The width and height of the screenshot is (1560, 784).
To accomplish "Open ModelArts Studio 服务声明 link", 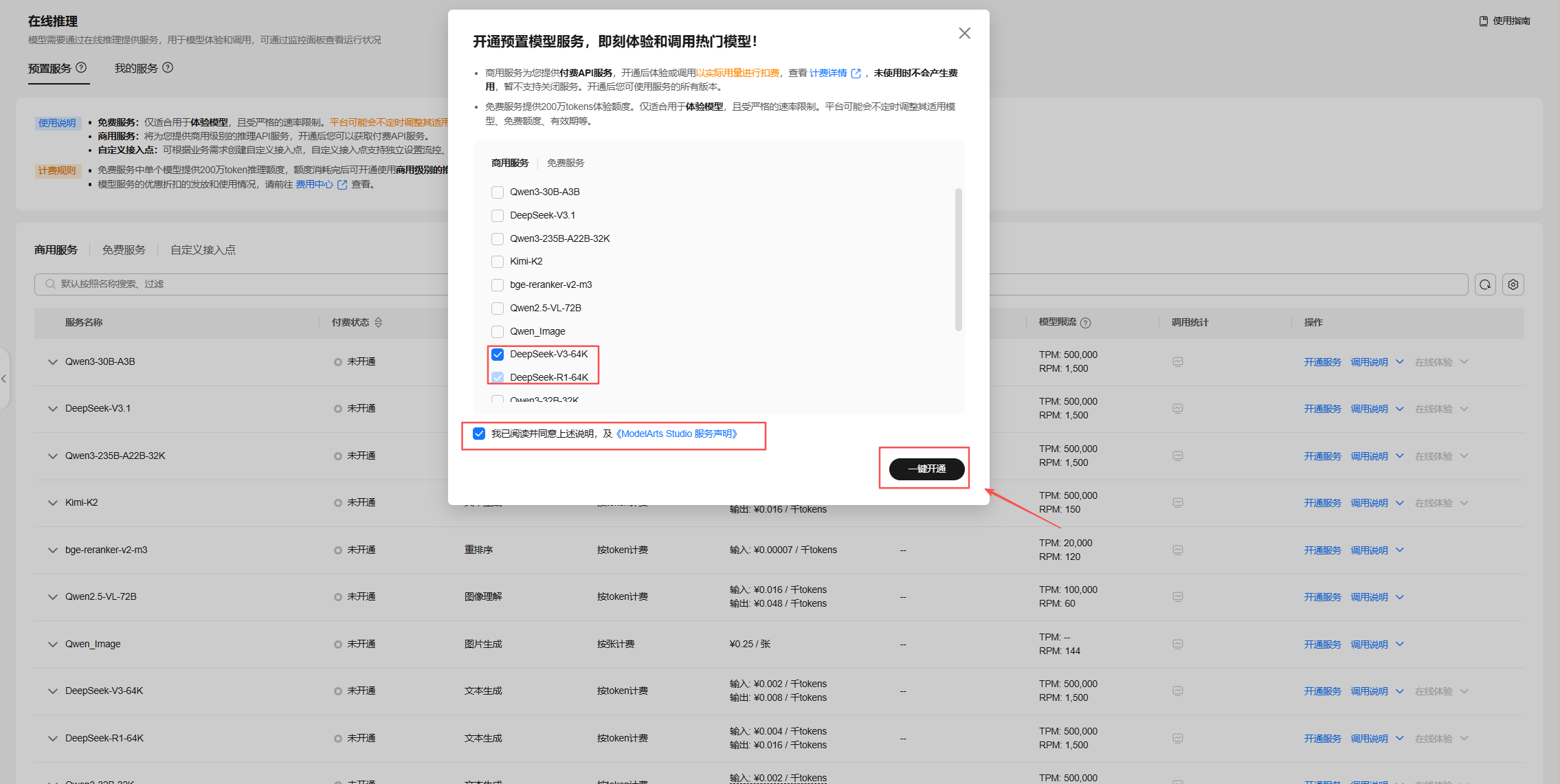I will [676, 434].
